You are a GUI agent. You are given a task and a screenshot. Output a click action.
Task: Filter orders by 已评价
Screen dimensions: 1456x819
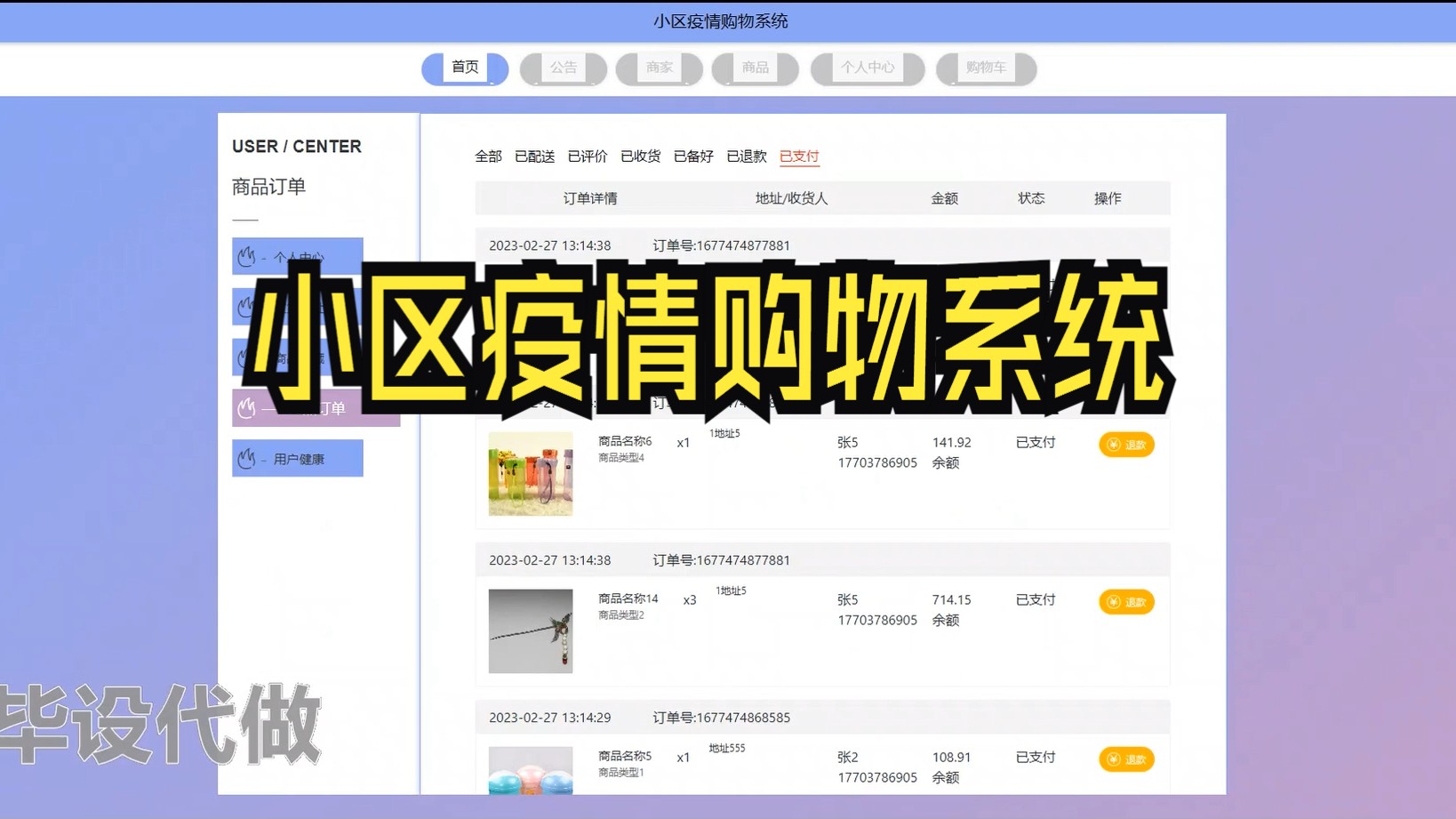click(588, 157)
